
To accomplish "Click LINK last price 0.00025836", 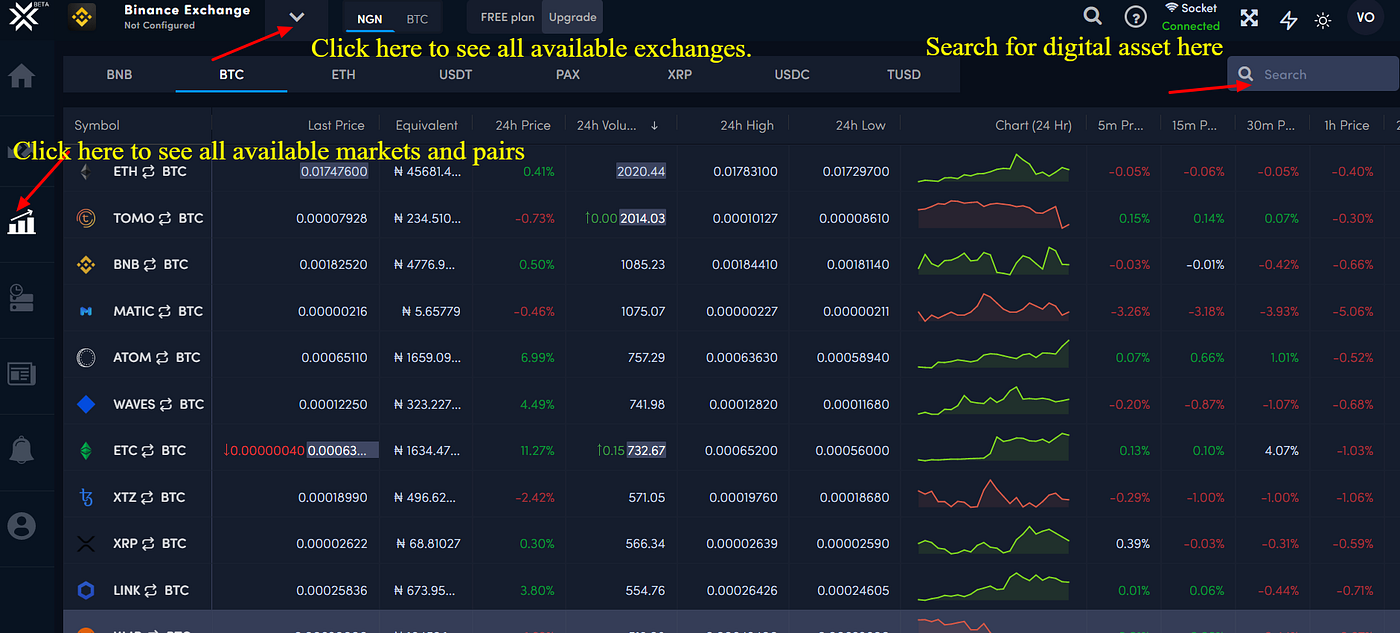I will pos(332,591).
